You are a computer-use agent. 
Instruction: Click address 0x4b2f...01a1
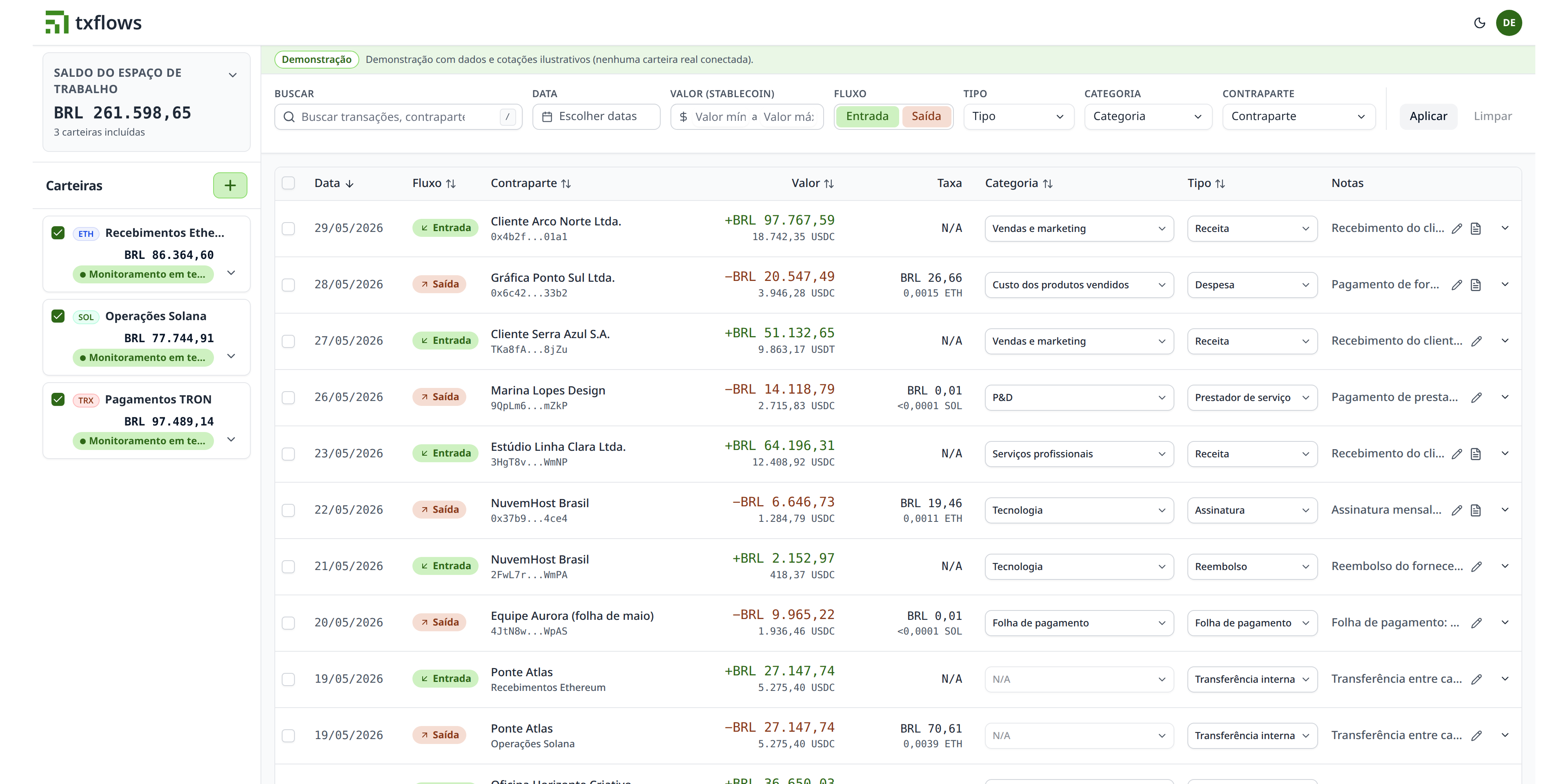point(528,237)
